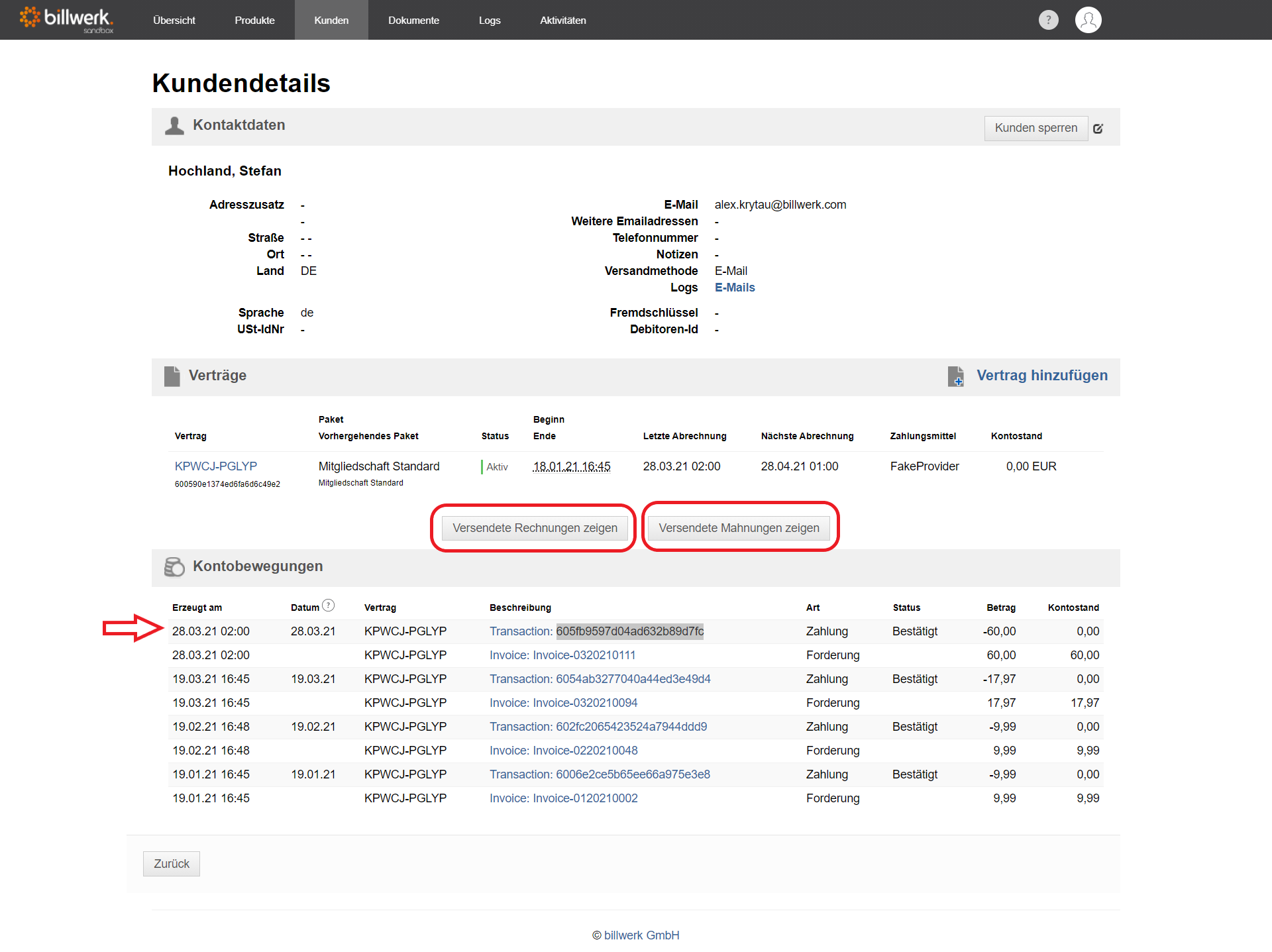Open the Aktivitäten tab
Screen dimensions: 1272x952
563,20
